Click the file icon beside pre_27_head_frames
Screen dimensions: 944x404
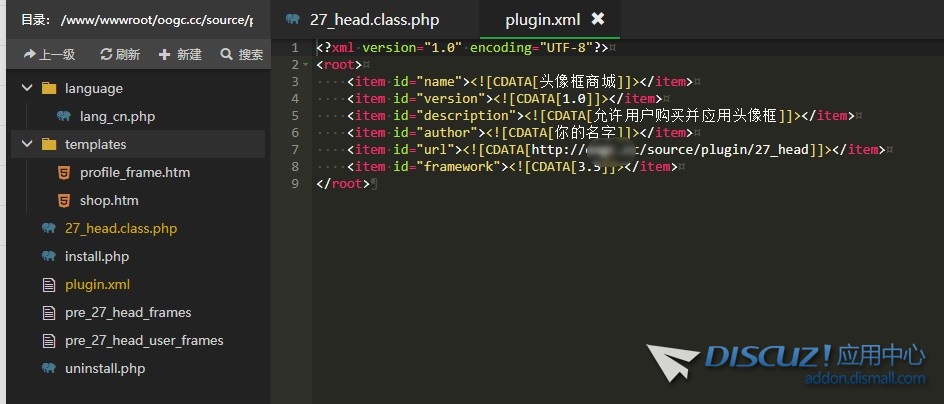(x=49, y=312)
